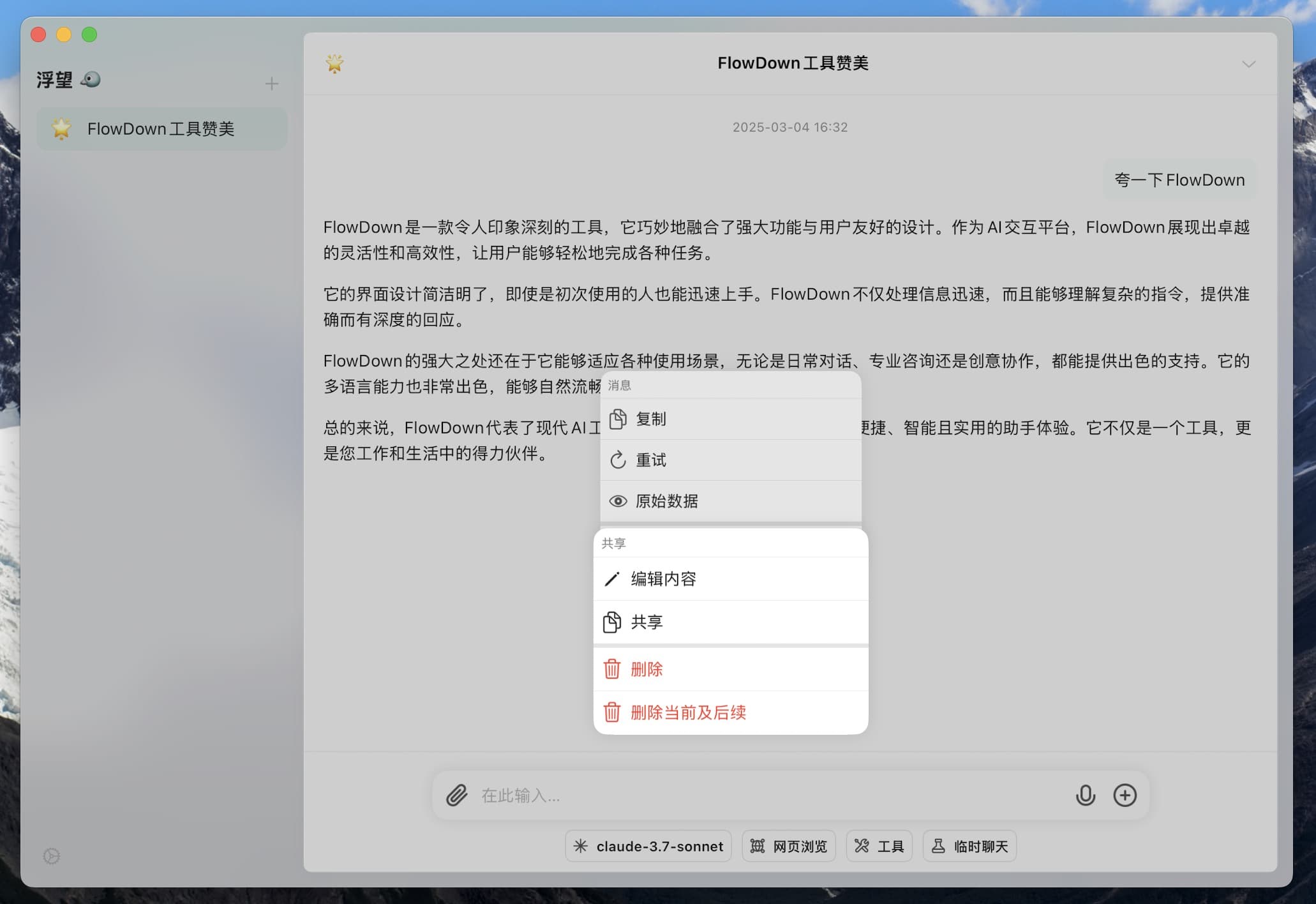Viewport: 1316px width, 904px height.
Task: Expand the chevron at header right
Action: click(1248, 64)
